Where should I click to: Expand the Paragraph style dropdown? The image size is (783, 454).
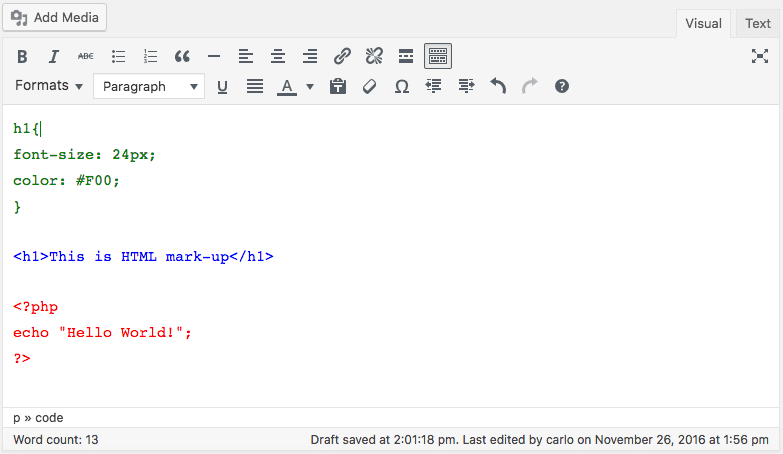149,87
